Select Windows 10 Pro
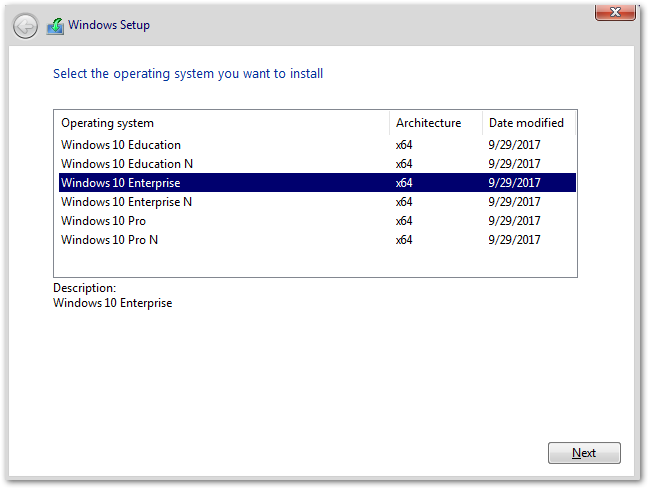Screen dimensions: 649x489 (x=317, y=221)
